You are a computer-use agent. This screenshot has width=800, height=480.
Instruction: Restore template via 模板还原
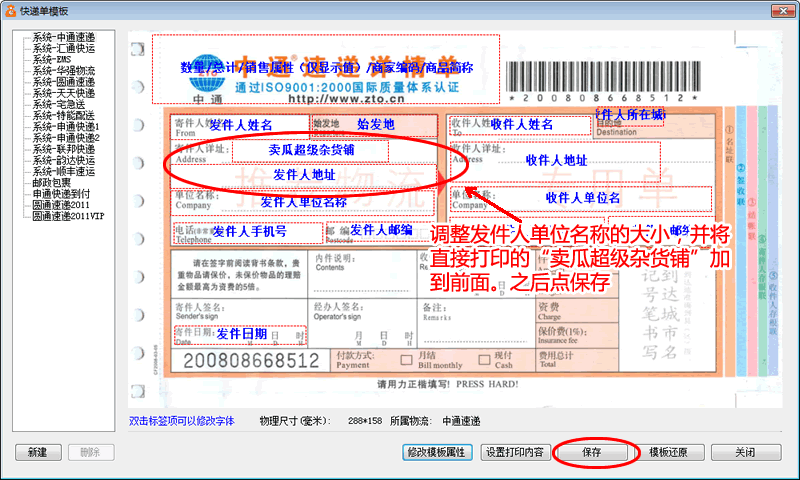(x=669, y=452)
